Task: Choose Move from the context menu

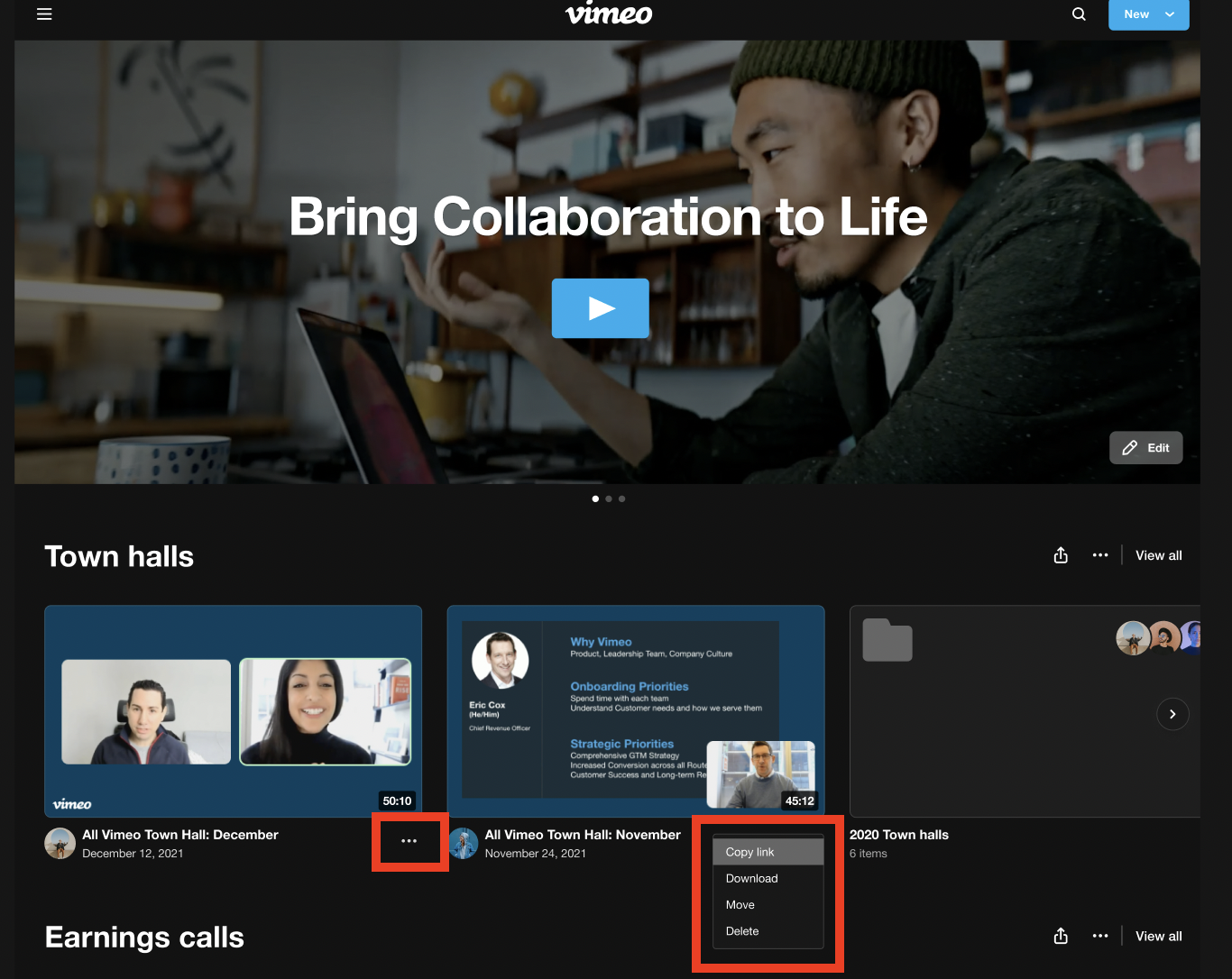Action: click(768, 904)
